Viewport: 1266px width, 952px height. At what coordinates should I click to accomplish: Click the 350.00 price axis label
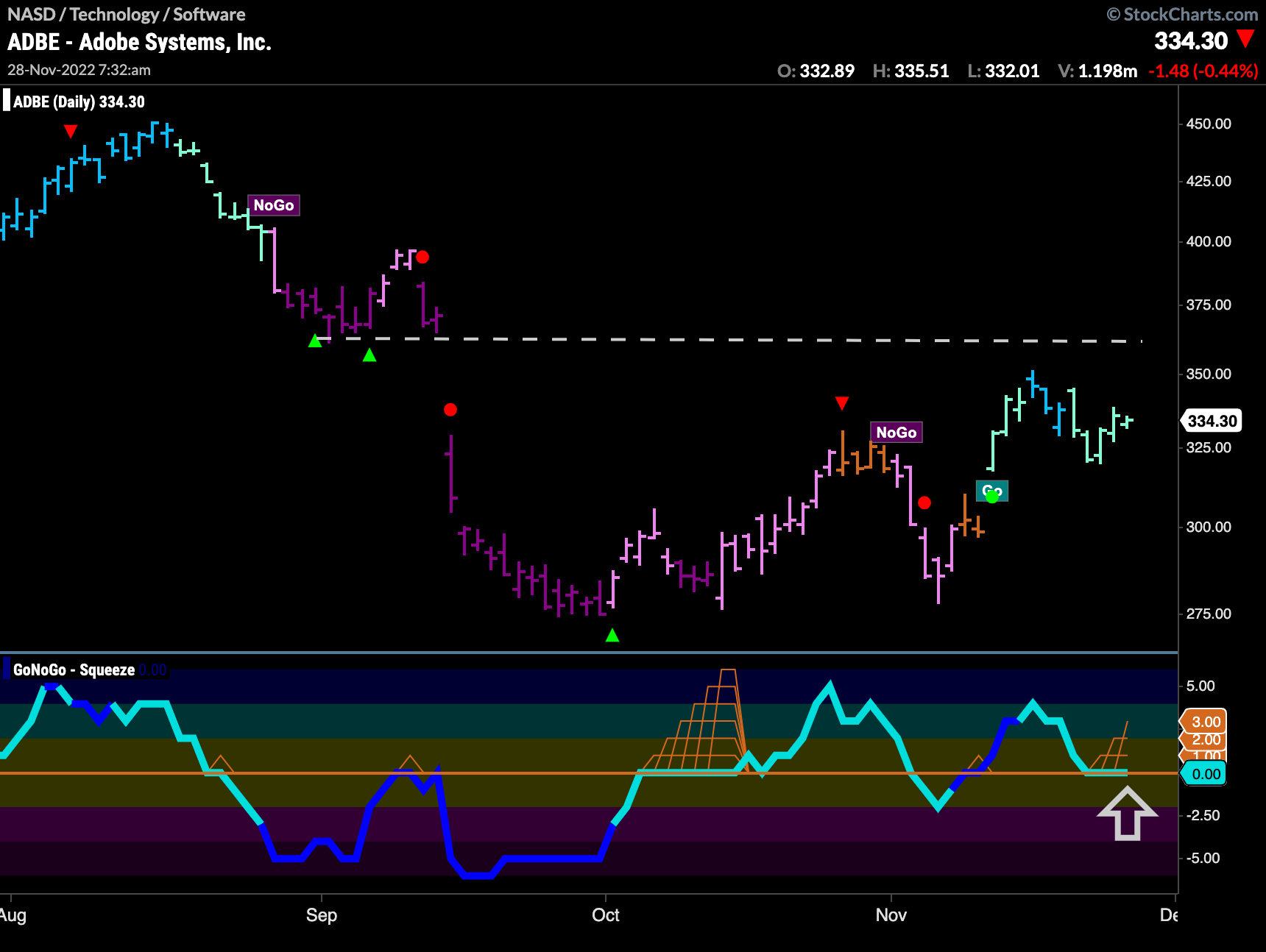[x=1209, y=374]
